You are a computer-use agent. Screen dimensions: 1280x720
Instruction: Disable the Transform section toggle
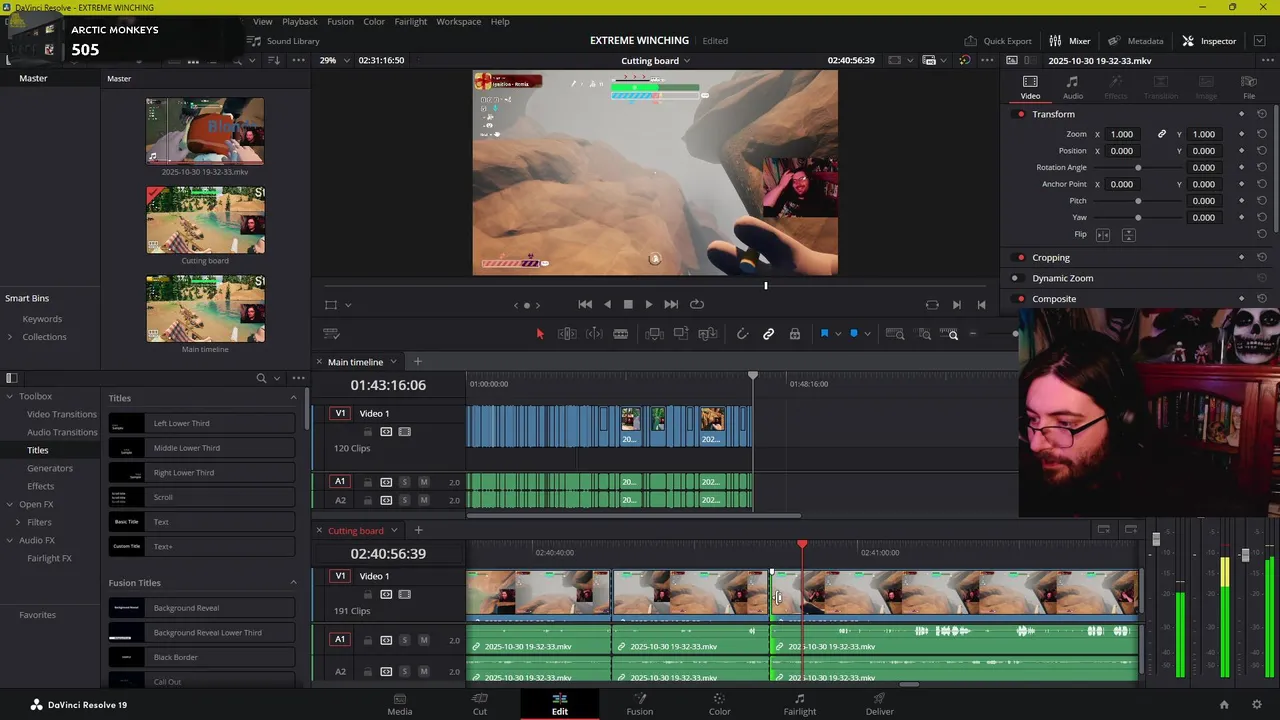1020,114
